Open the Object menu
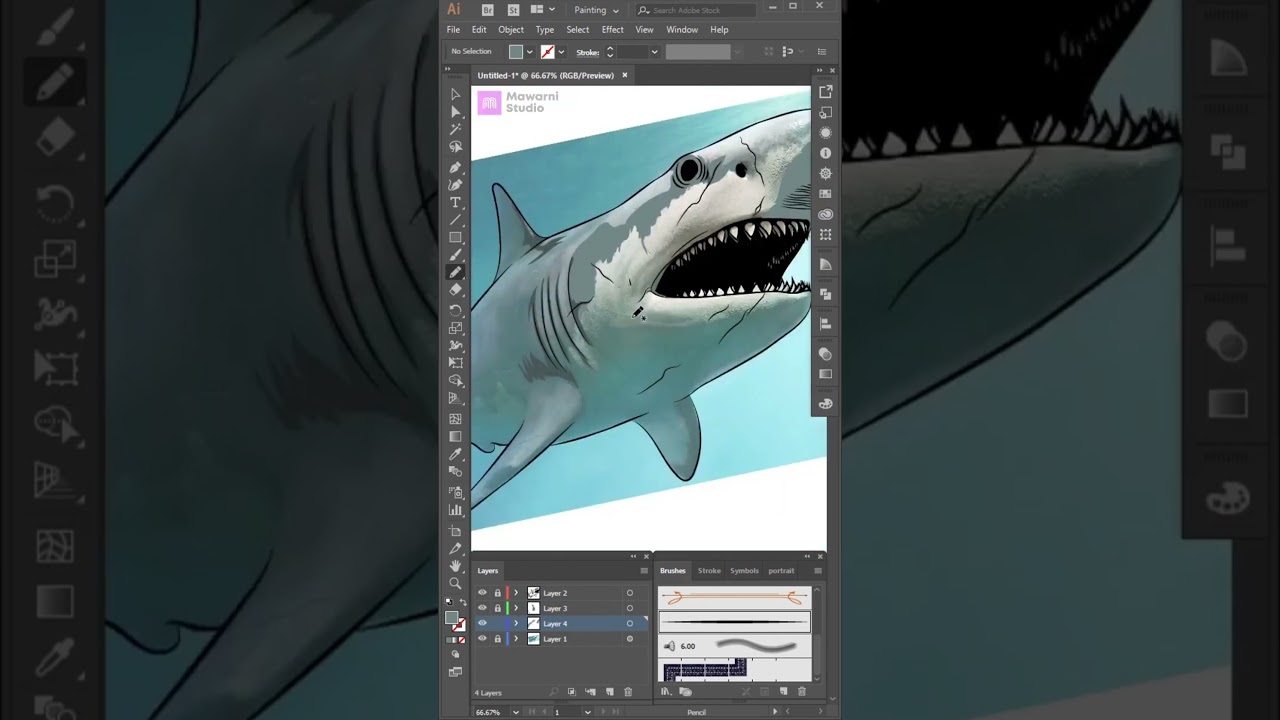This screenshot has height=720, width=1280. [511, 30]
